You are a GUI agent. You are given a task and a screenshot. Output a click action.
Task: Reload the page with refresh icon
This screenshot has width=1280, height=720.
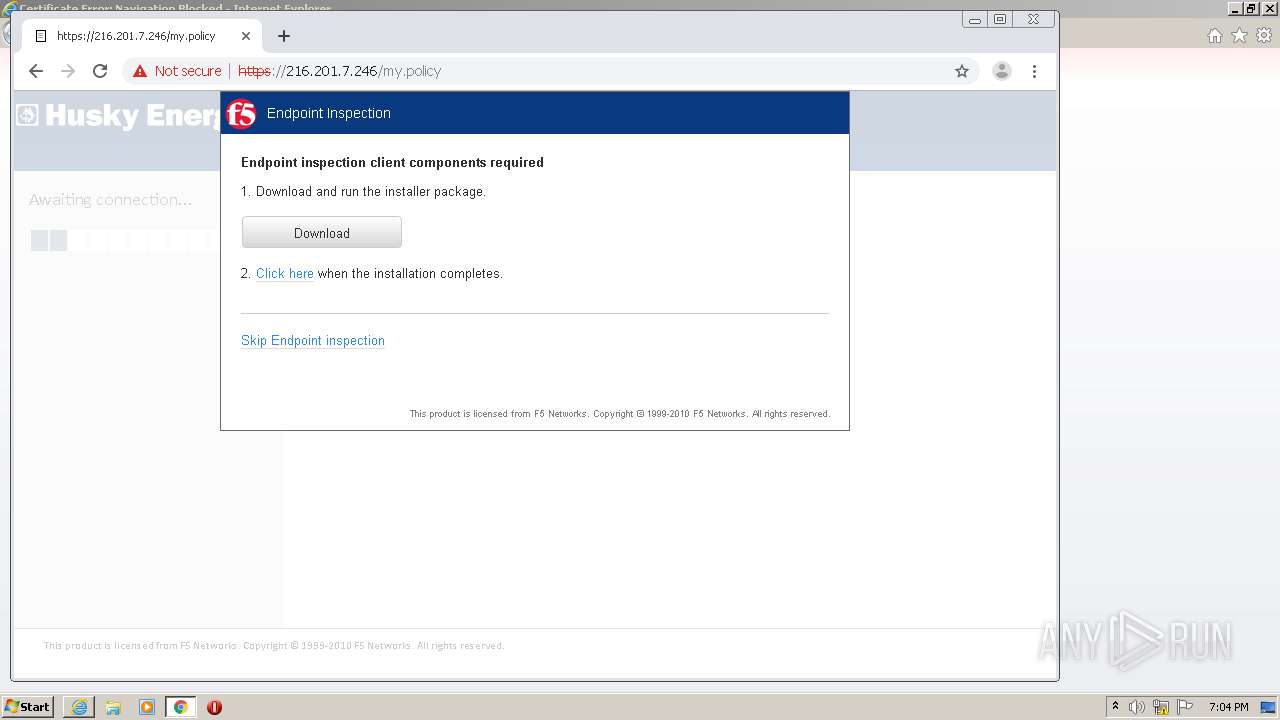(x=100, y=71)
